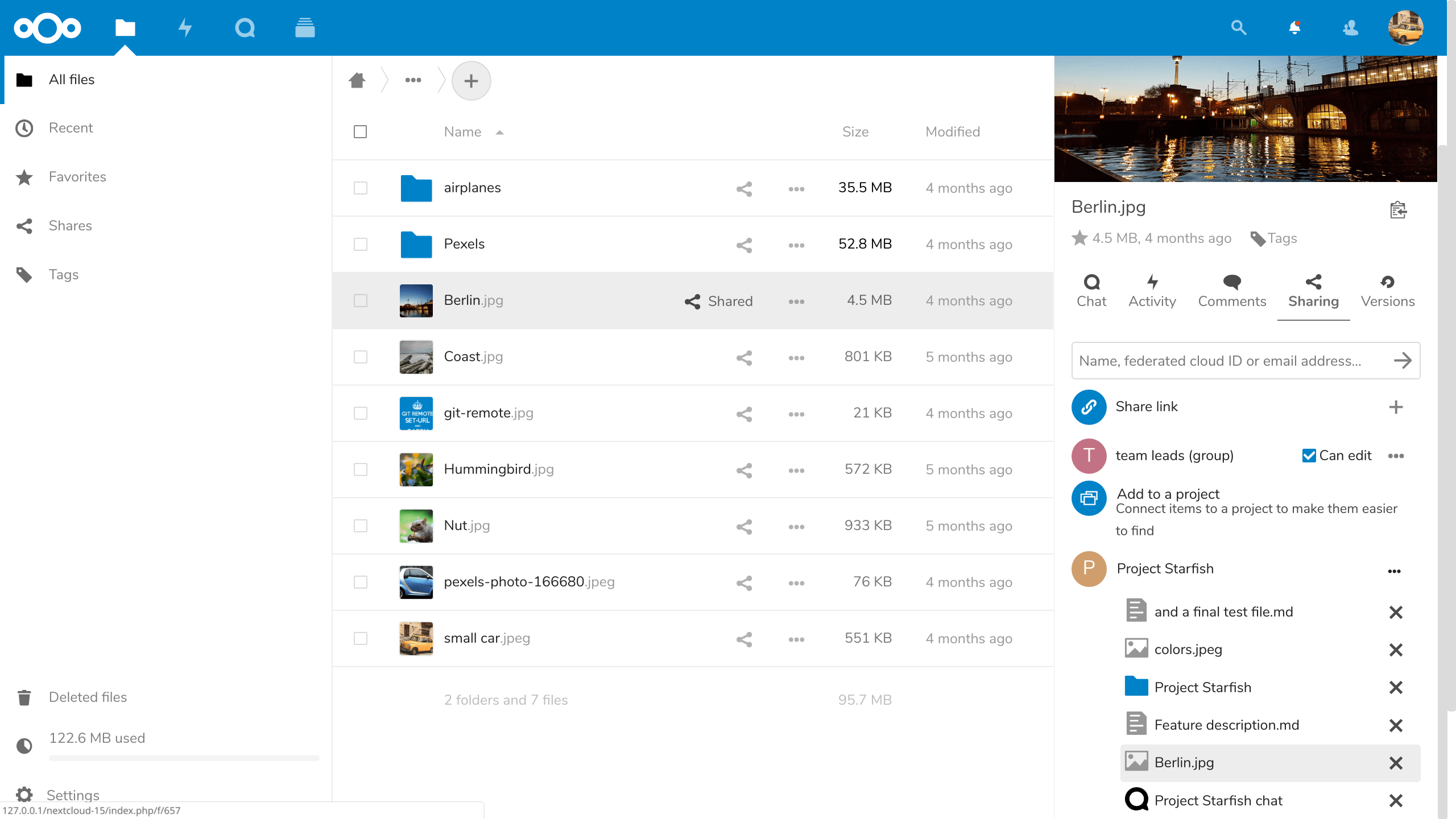This screenshot has width=1456, height=819.
Task: Toggle favorite star for Berlin.jpg details
Action: [x=1079, y=238]
